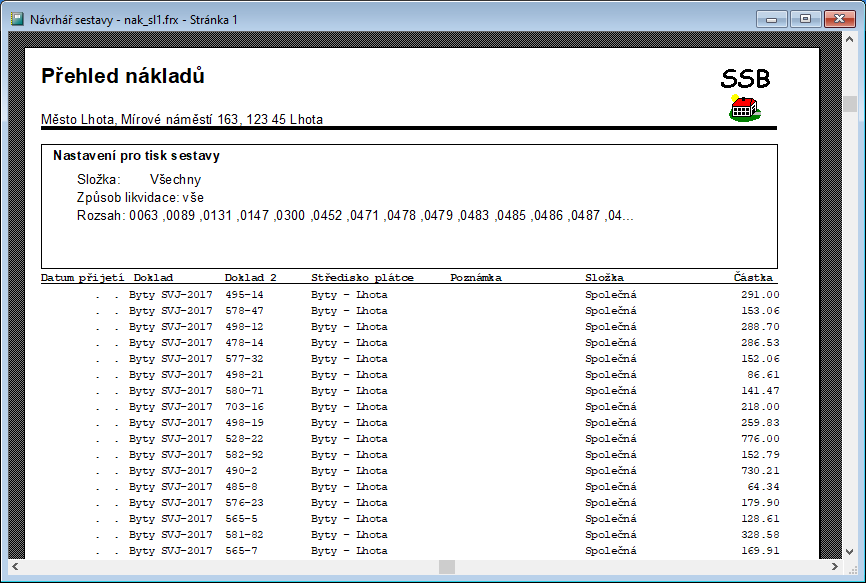The image size is (866, 583).
Task: Click the vertical scrollbar thumb
Action: [849, 105]
